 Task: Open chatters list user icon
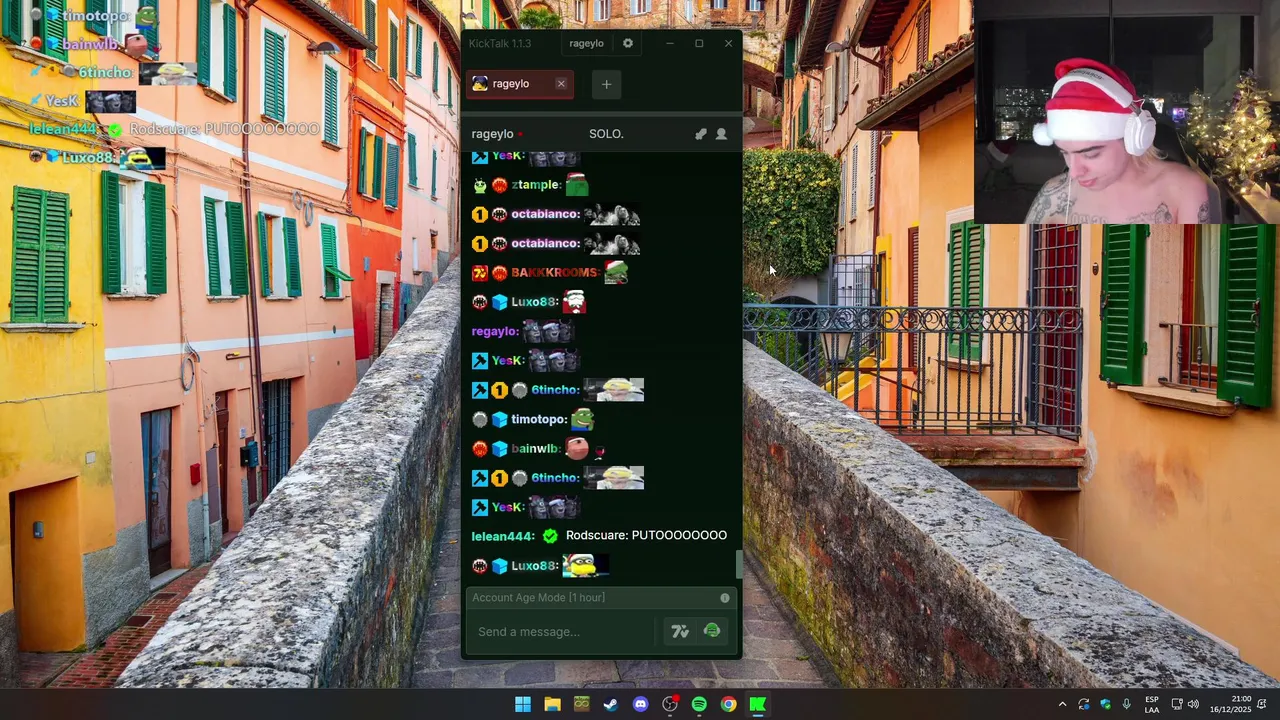coord(721,134)
